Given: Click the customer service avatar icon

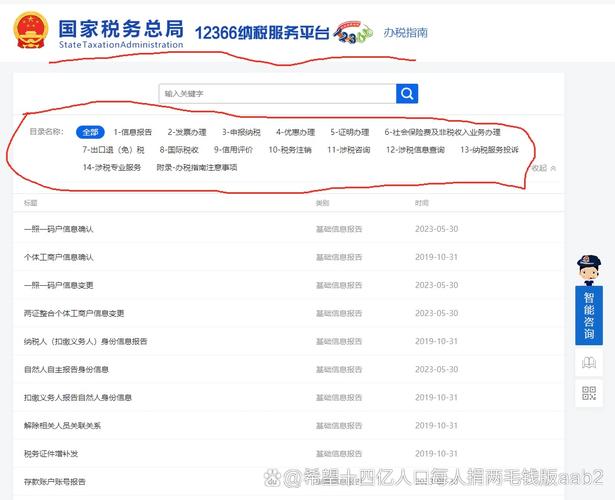Looking at the screenshot, I should pos(589,269).
